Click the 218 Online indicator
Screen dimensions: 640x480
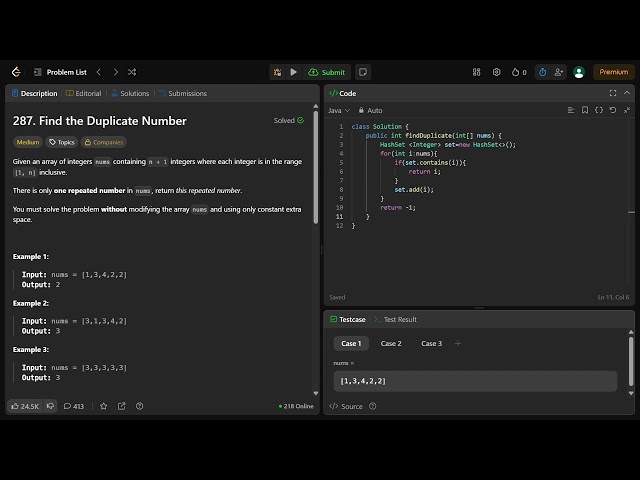296,406
